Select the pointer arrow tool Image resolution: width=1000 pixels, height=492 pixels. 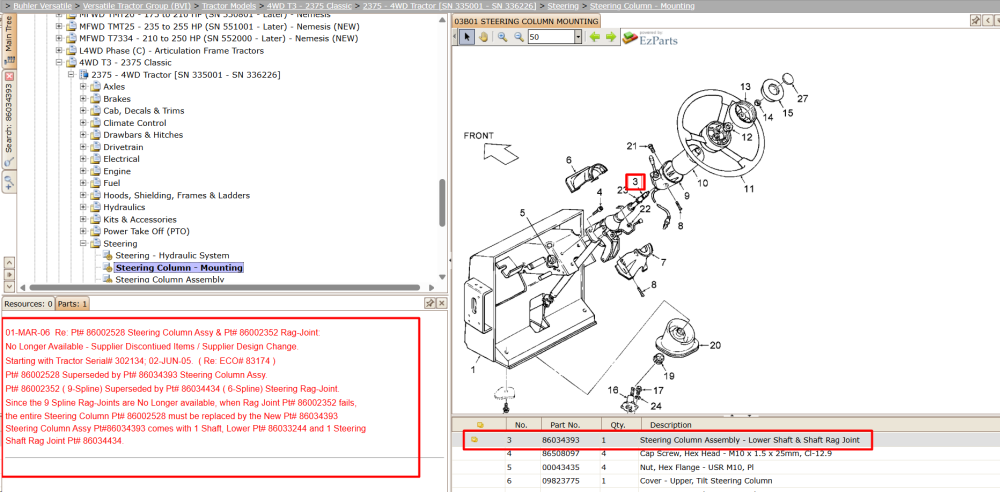pos(466,37)
